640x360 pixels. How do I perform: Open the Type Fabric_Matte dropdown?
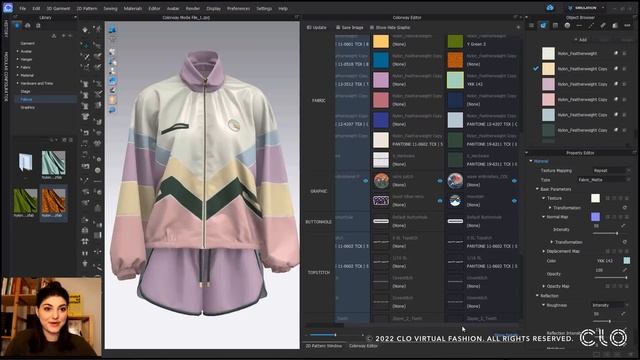[x=603, y=180]
